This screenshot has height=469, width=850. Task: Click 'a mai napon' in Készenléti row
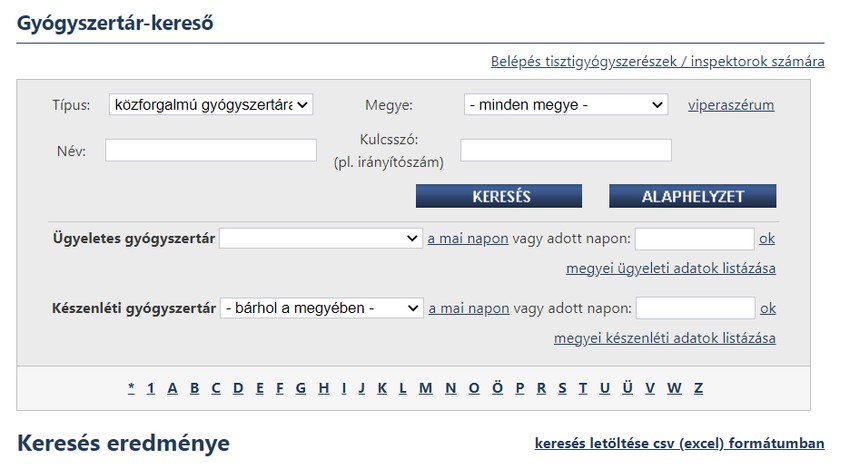(x=469, y=309)
